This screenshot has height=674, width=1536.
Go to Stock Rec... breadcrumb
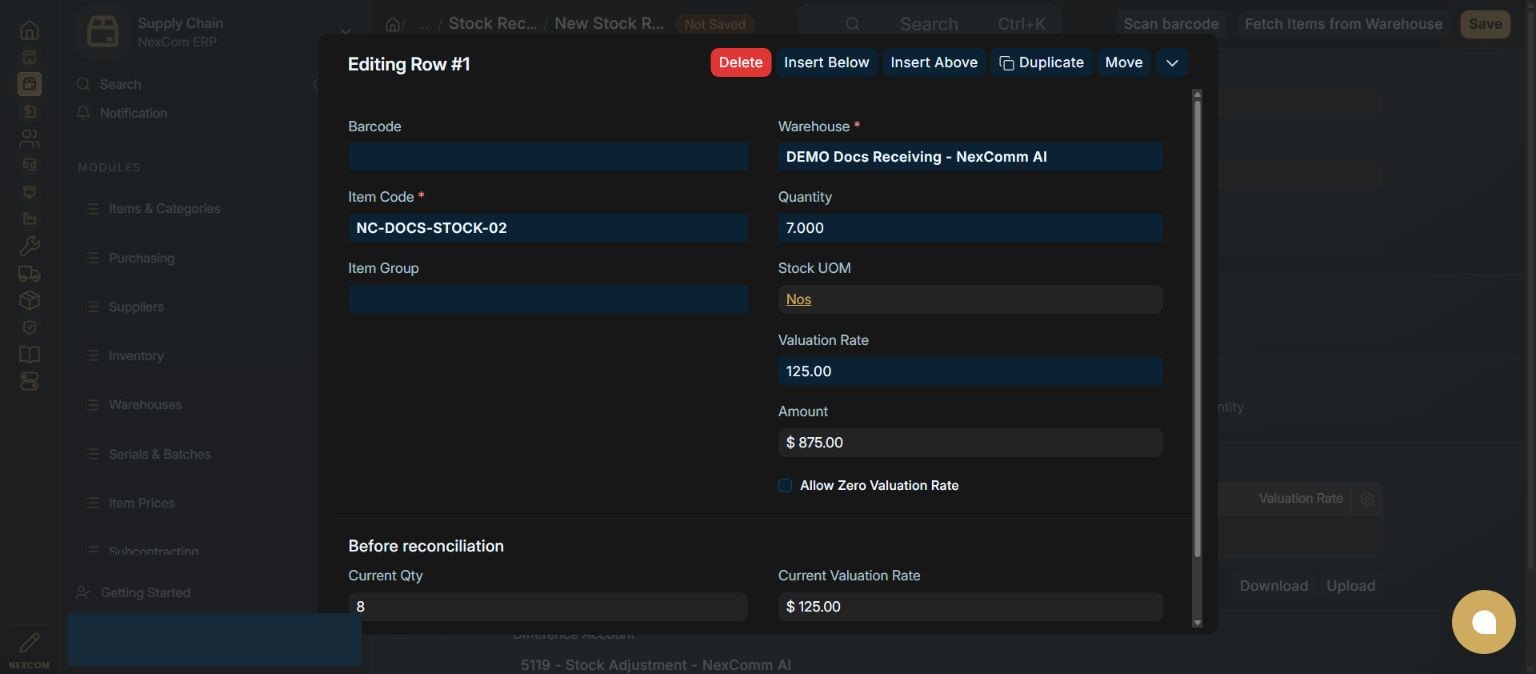(493, 23)
